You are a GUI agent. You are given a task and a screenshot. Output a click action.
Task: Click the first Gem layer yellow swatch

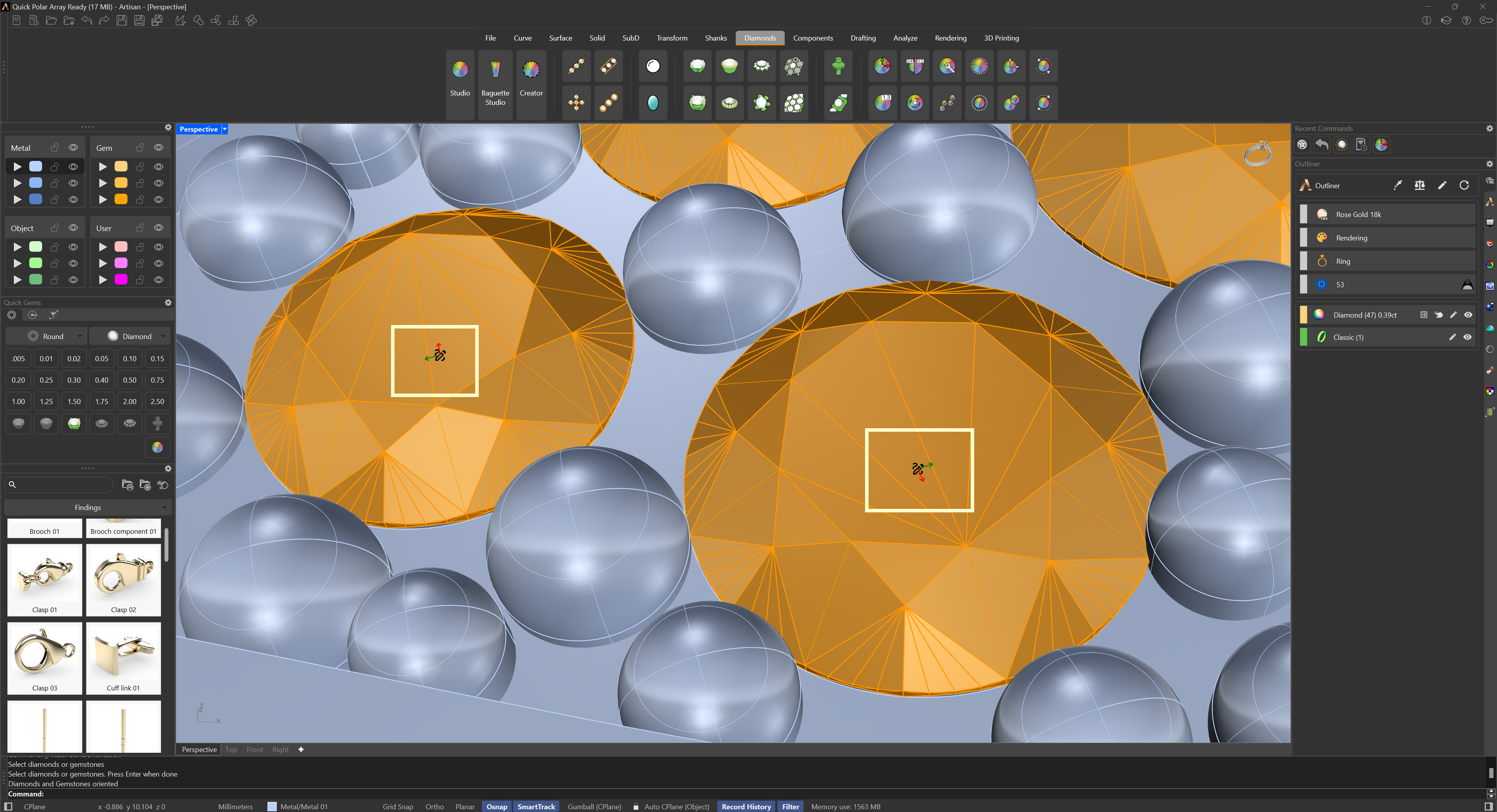click(x=121, y=167)
